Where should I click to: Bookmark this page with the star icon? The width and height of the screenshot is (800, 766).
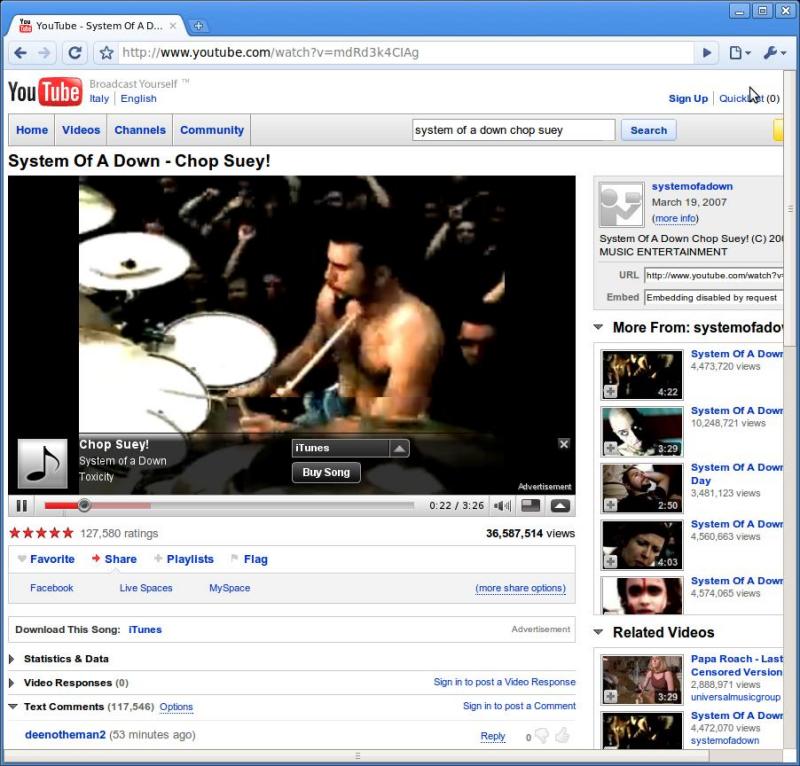tap(106, 53)
